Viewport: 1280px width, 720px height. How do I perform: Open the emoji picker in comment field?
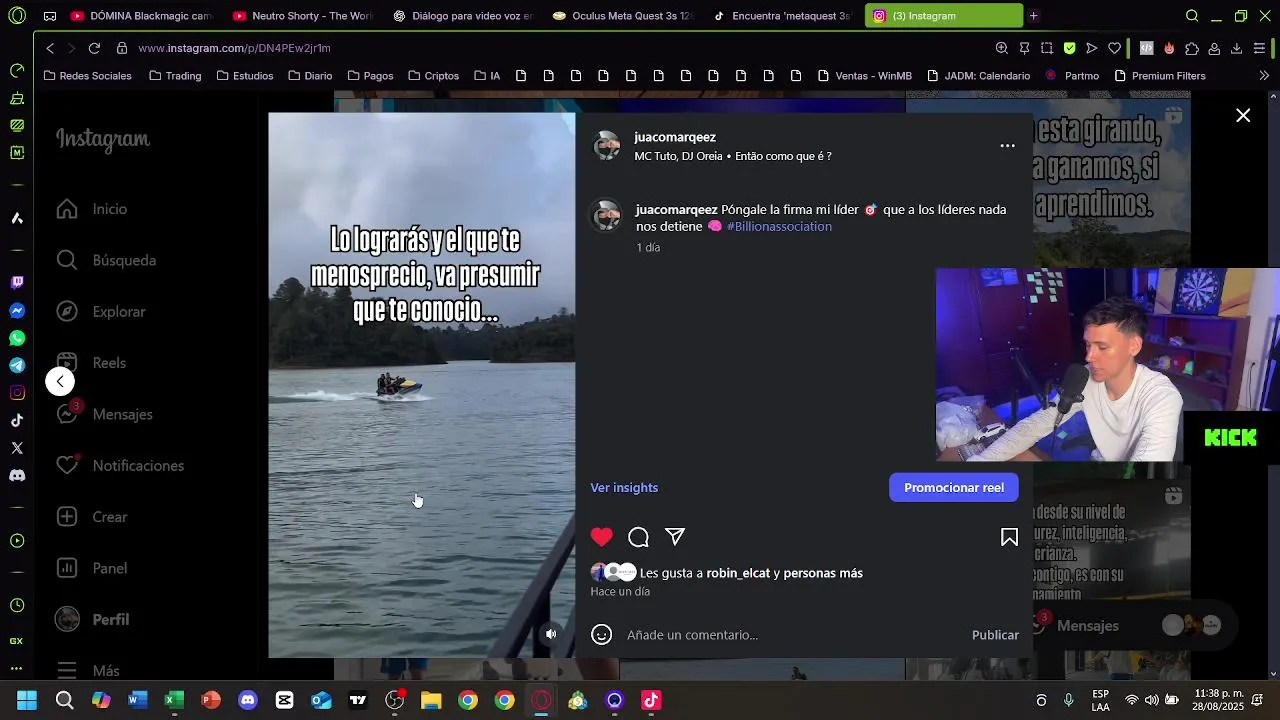pyautogui.click(x=601, y=635)
